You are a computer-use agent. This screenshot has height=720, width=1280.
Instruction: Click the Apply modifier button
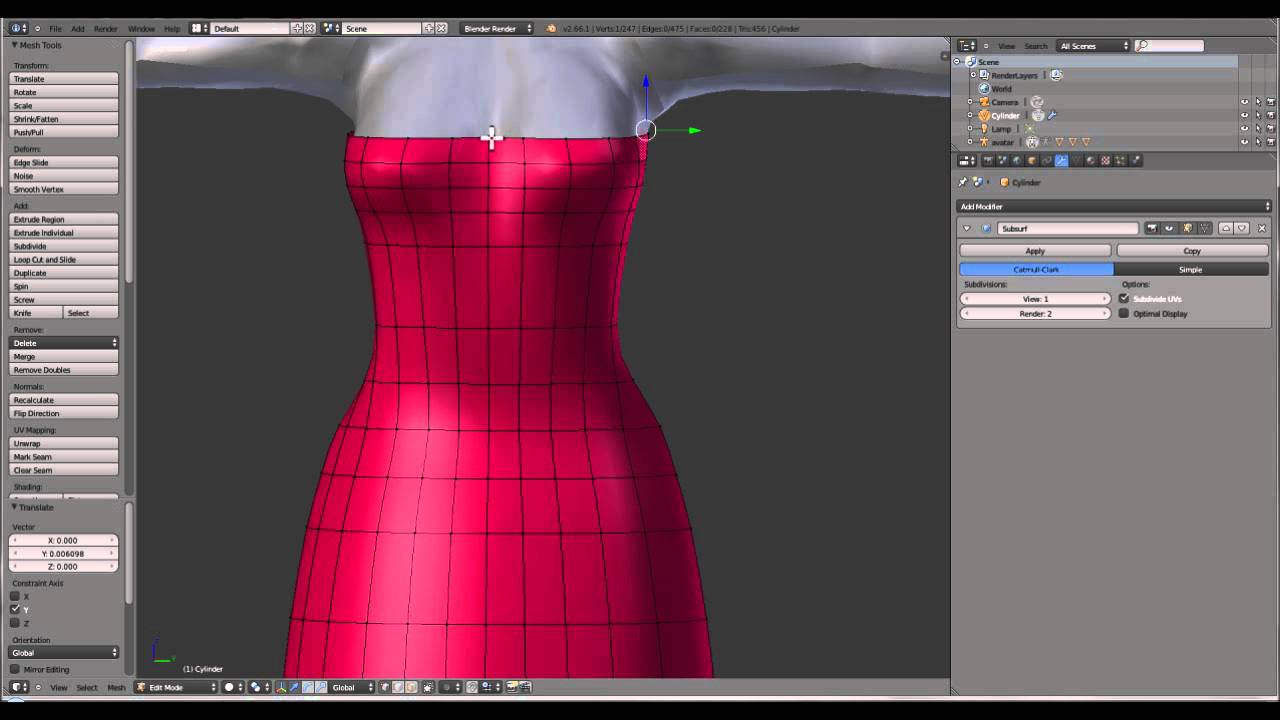[1035, 251]
